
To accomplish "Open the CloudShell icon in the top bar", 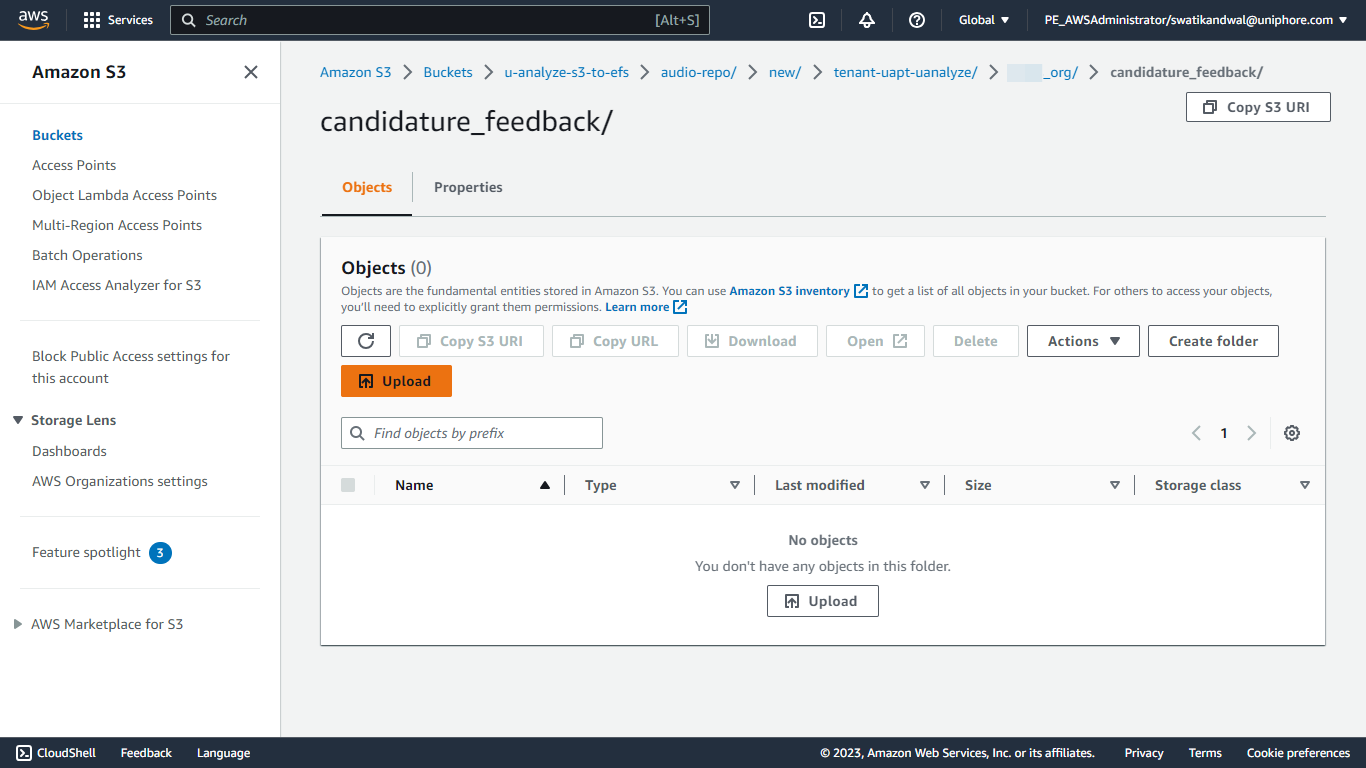I will pos(817,20).
